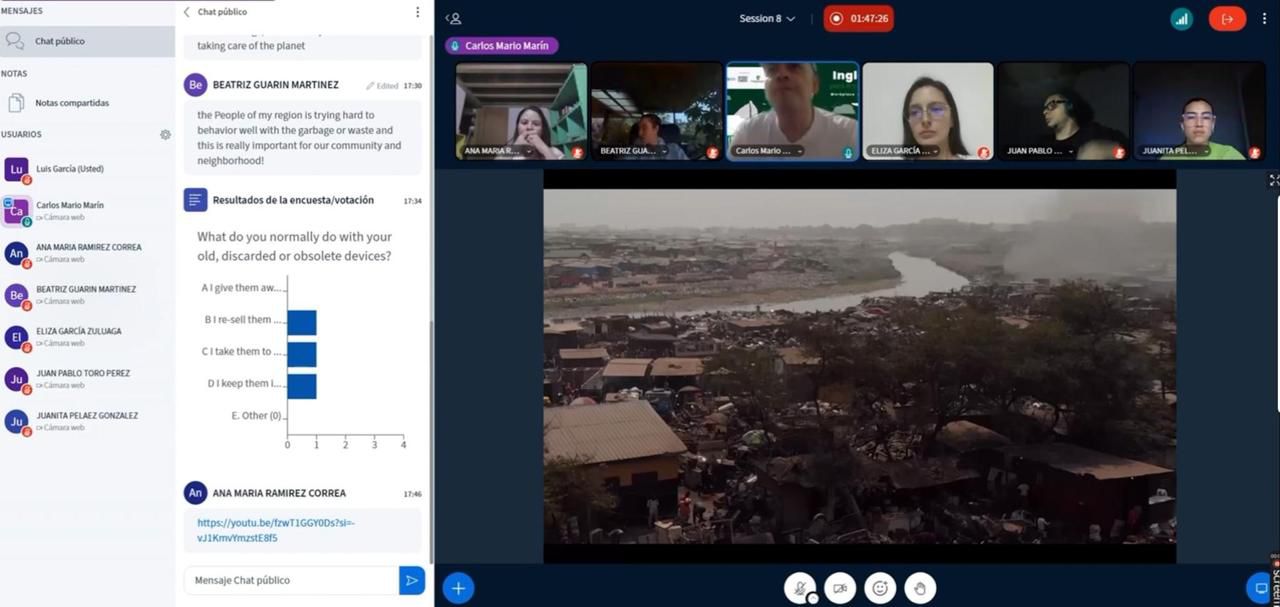Collapse the chat with the back chevron

[x=186, y=12]
